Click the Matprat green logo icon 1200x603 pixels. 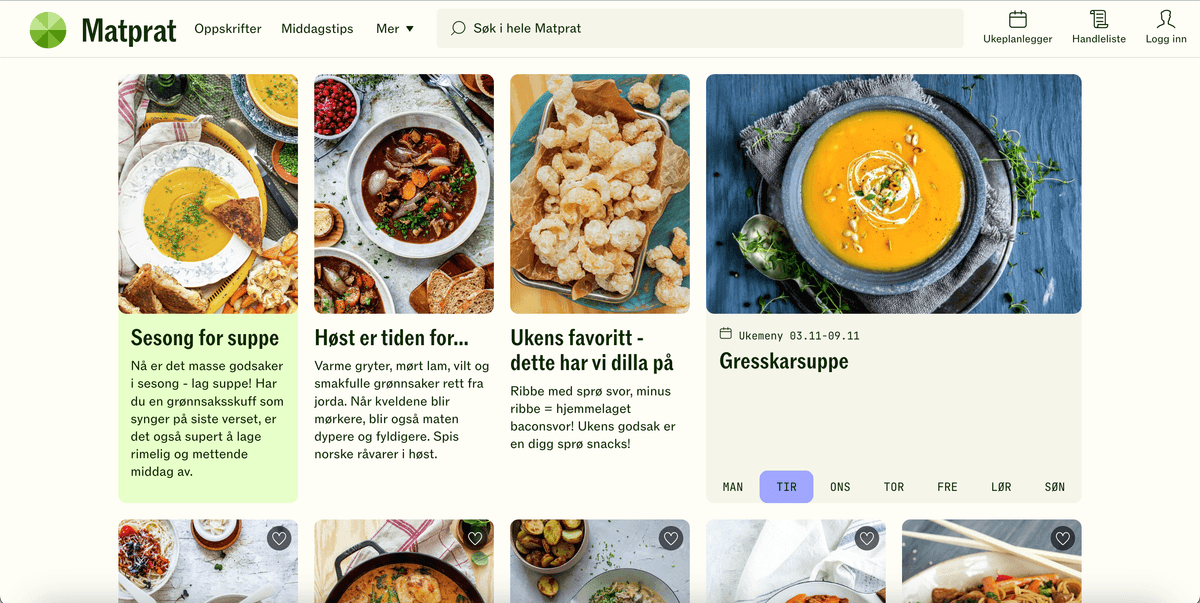pyautogui.click(x=48, y=30)
